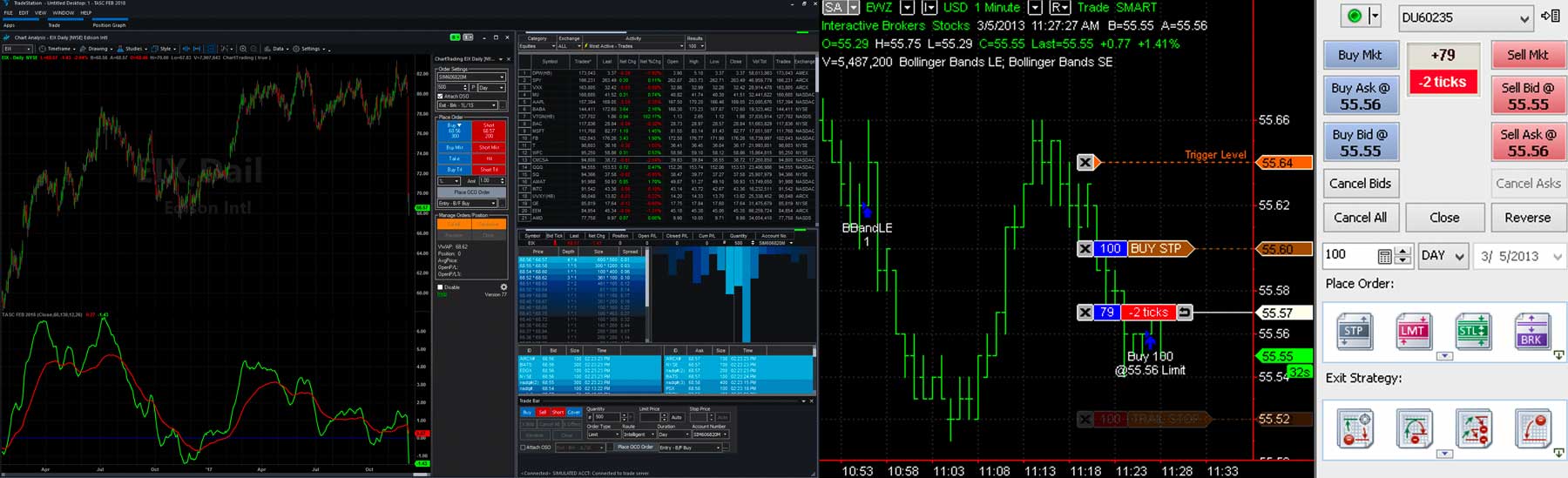Open EDIT menu in TradeStation
Screen dimensions: 1568x478
pyautogui.click(x=24, y=13)
